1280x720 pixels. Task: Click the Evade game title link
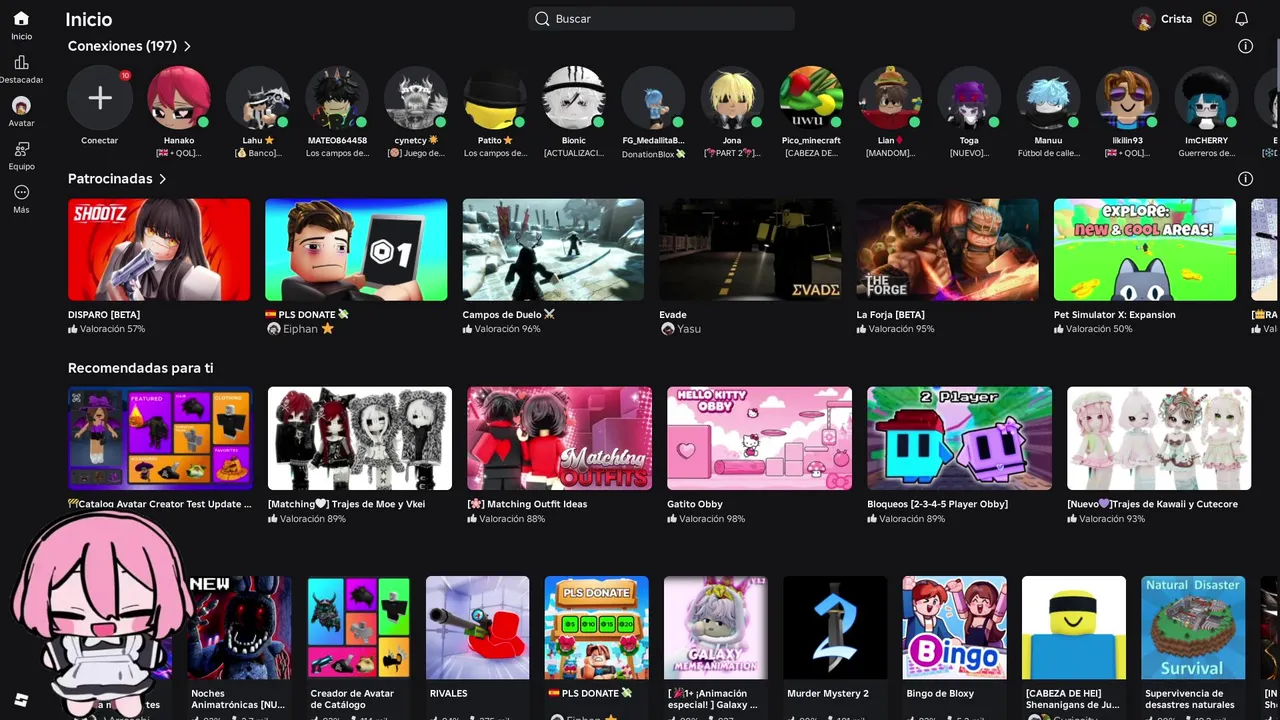(673, 315)
